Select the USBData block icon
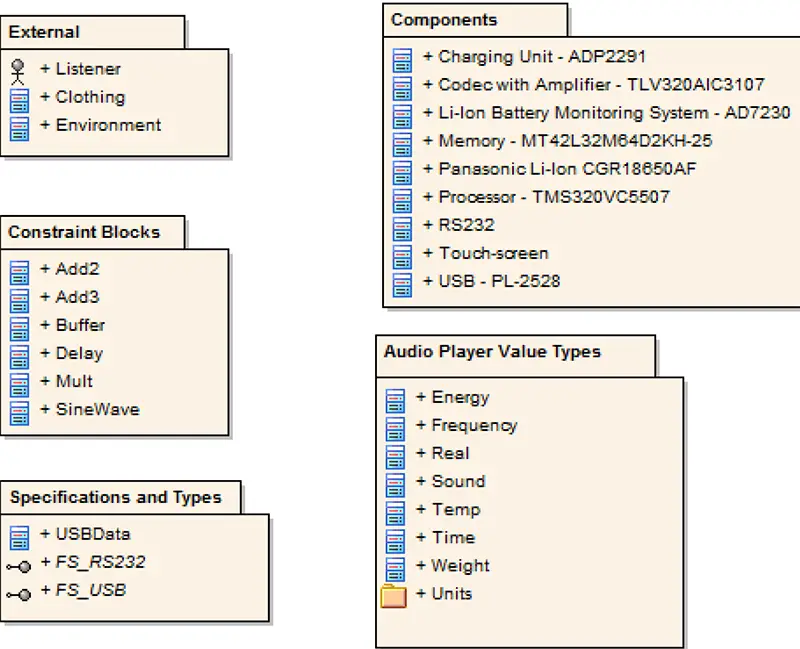Screen dimensions: 800x649 [x=19, y=538]
